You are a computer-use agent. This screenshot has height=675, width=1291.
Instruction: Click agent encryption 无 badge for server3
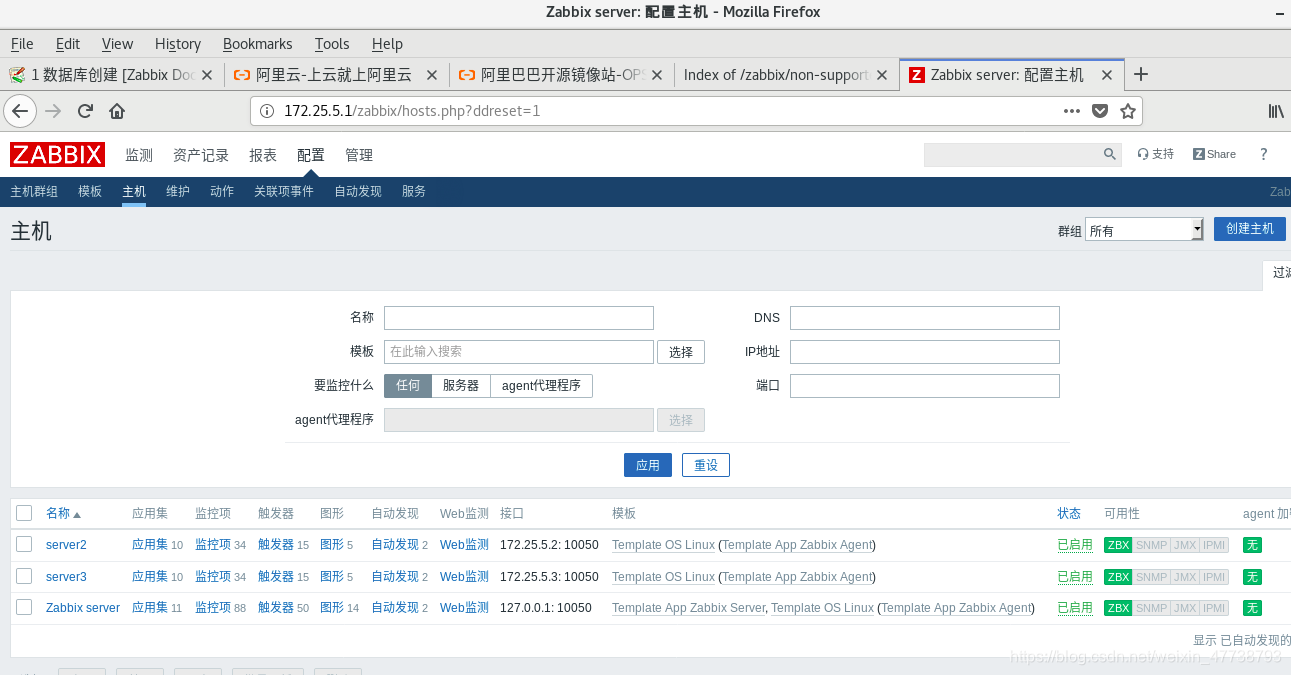pos(1252,577)
